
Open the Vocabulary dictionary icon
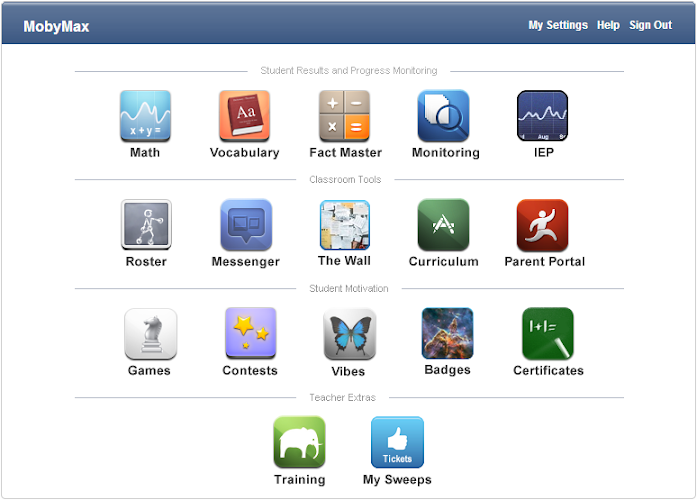coord(244,116)
